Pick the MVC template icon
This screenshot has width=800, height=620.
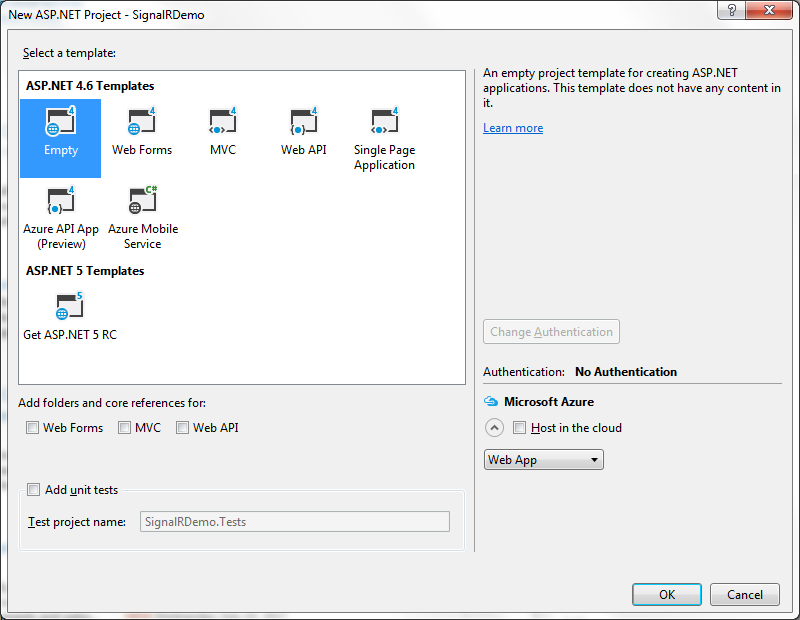coord(223,121)
